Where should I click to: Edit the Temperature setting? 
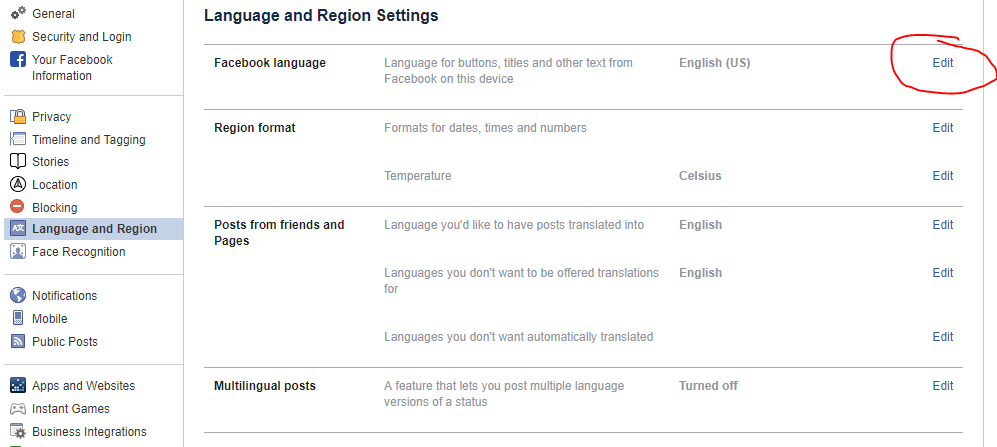pos(942,176)
